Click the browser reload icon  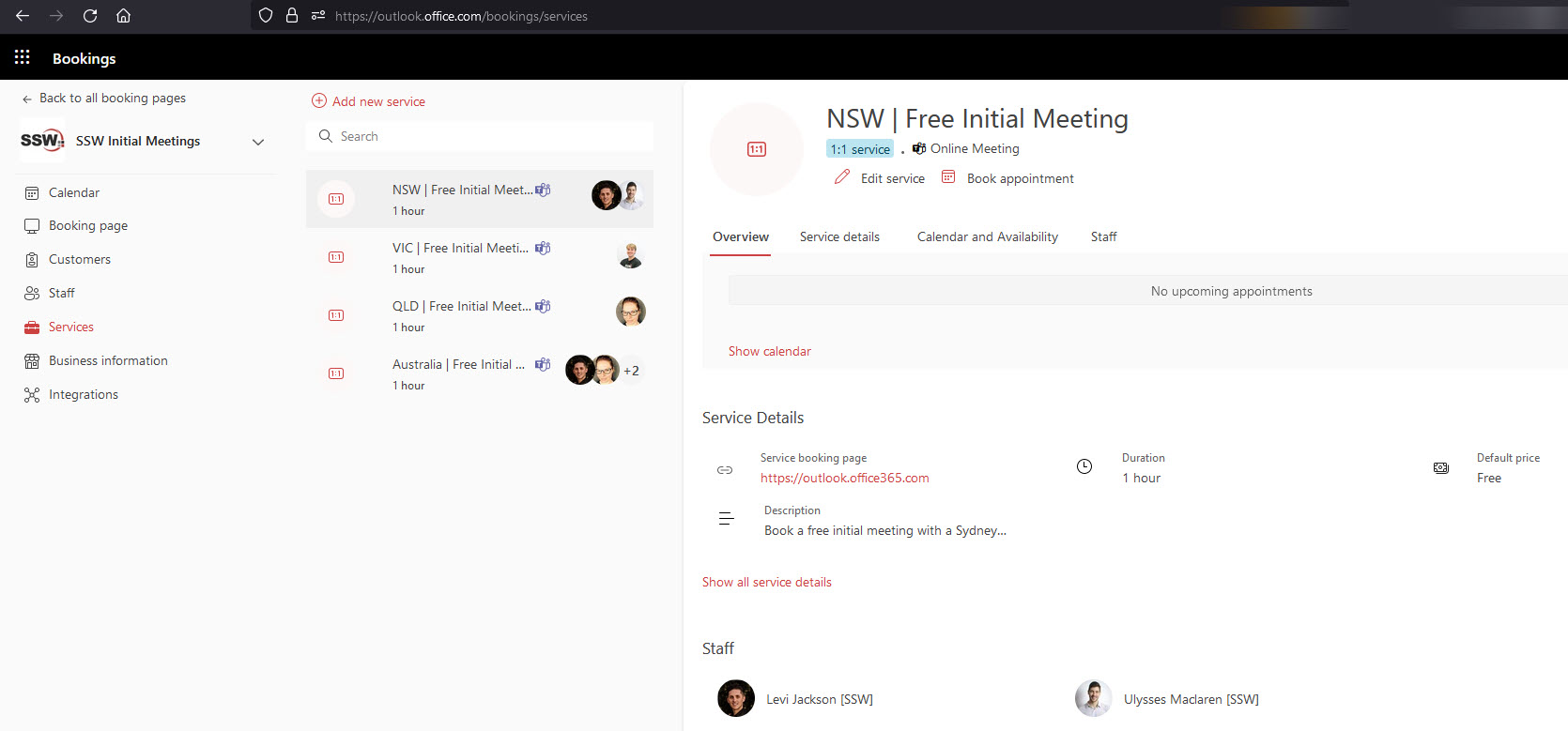tap(90, 16)
